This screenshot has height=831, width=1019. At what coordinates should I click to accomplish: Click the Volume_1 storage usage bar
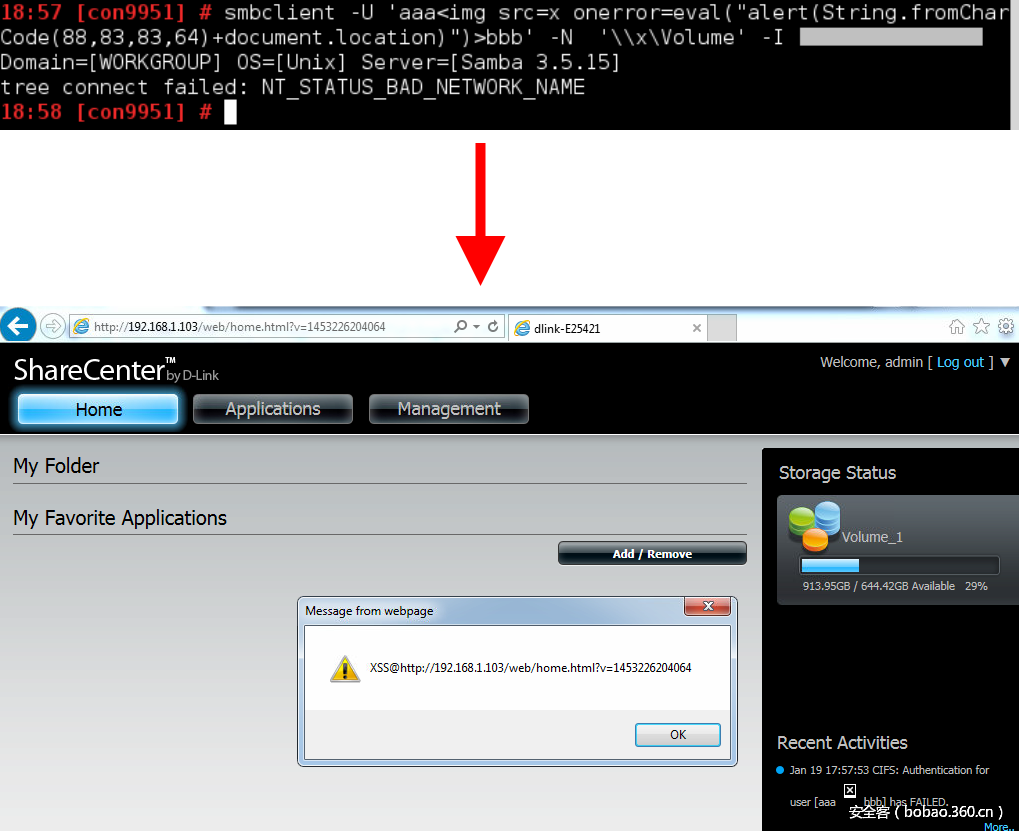tap(899, 565)
